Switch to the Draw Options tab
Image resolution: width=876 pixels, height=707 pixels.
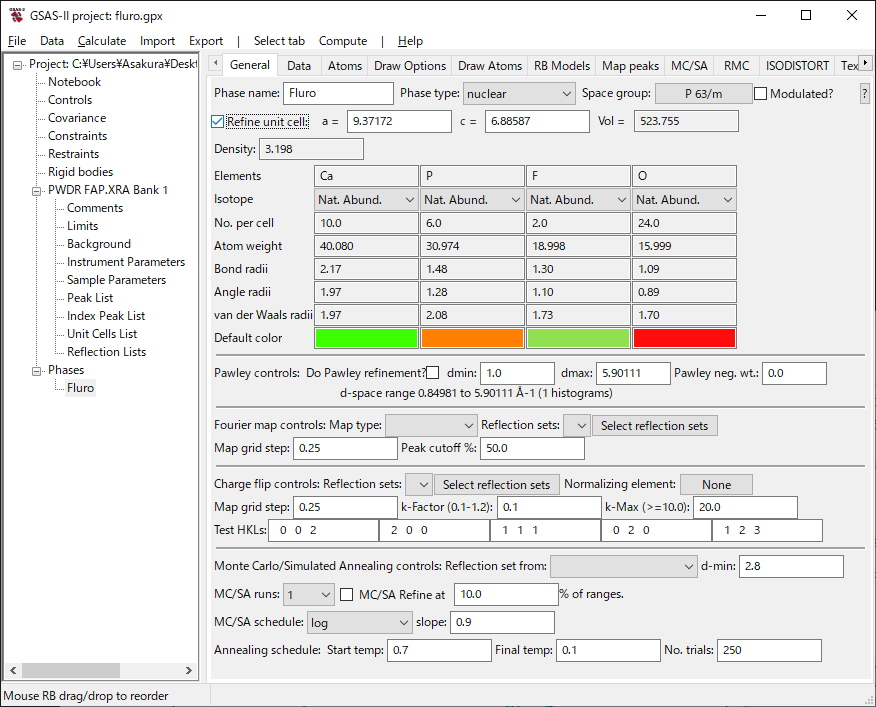(x=410, y=66)
